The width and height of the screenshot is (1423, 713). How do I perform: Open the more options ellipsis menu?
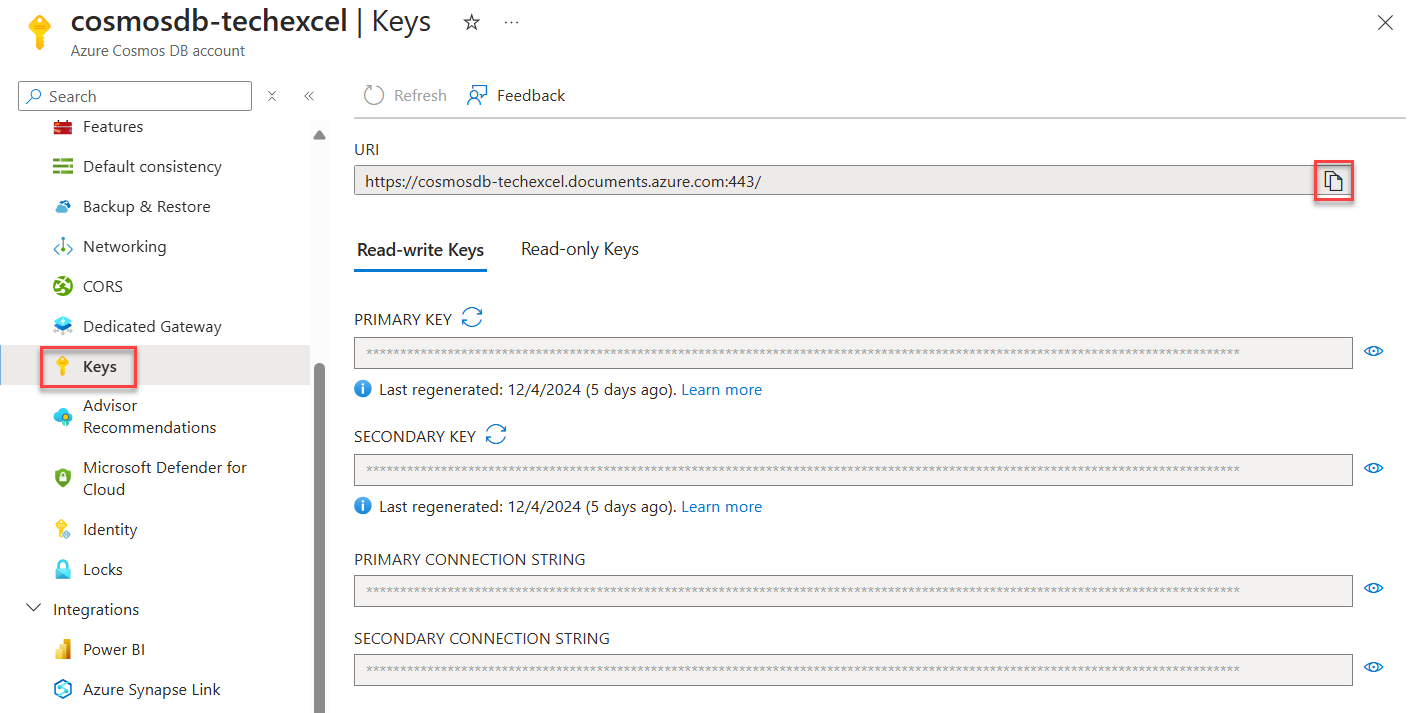(511, 22)
